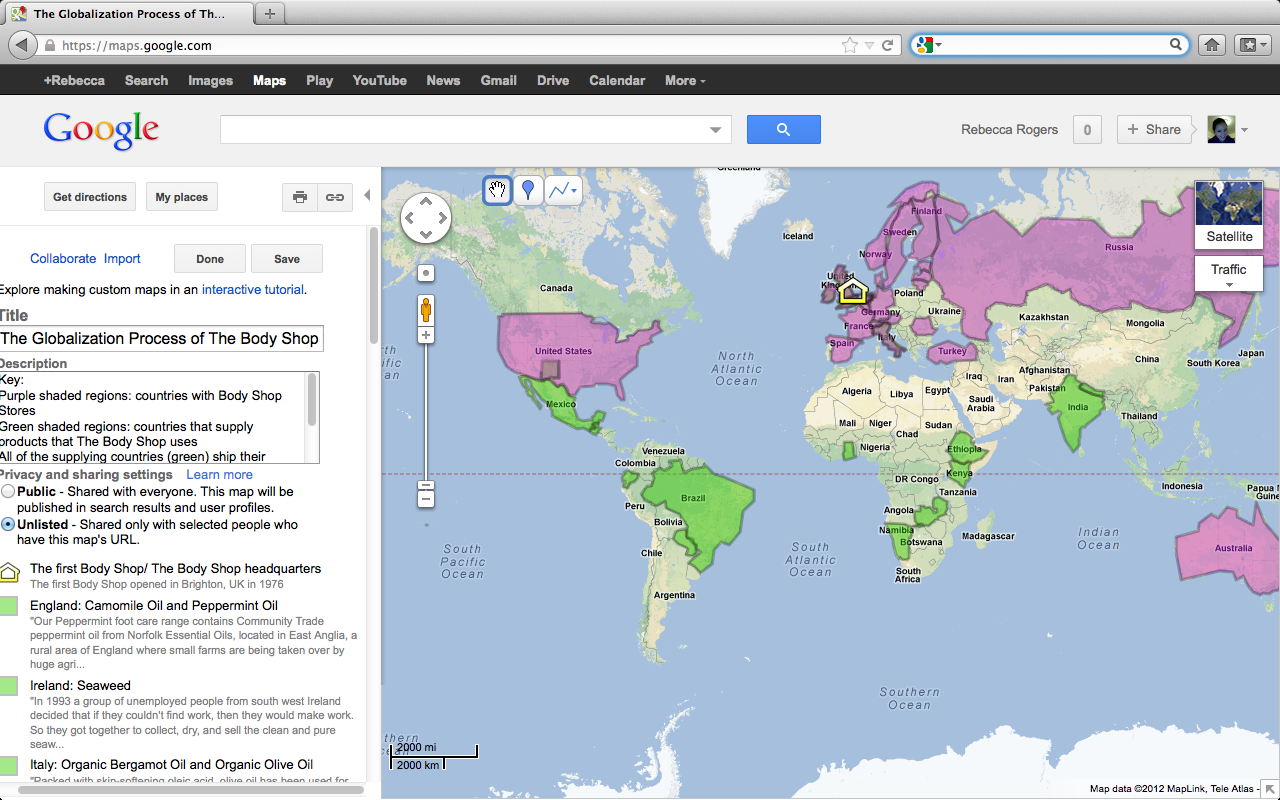Open the More menu dropdown

coord(685,80)
